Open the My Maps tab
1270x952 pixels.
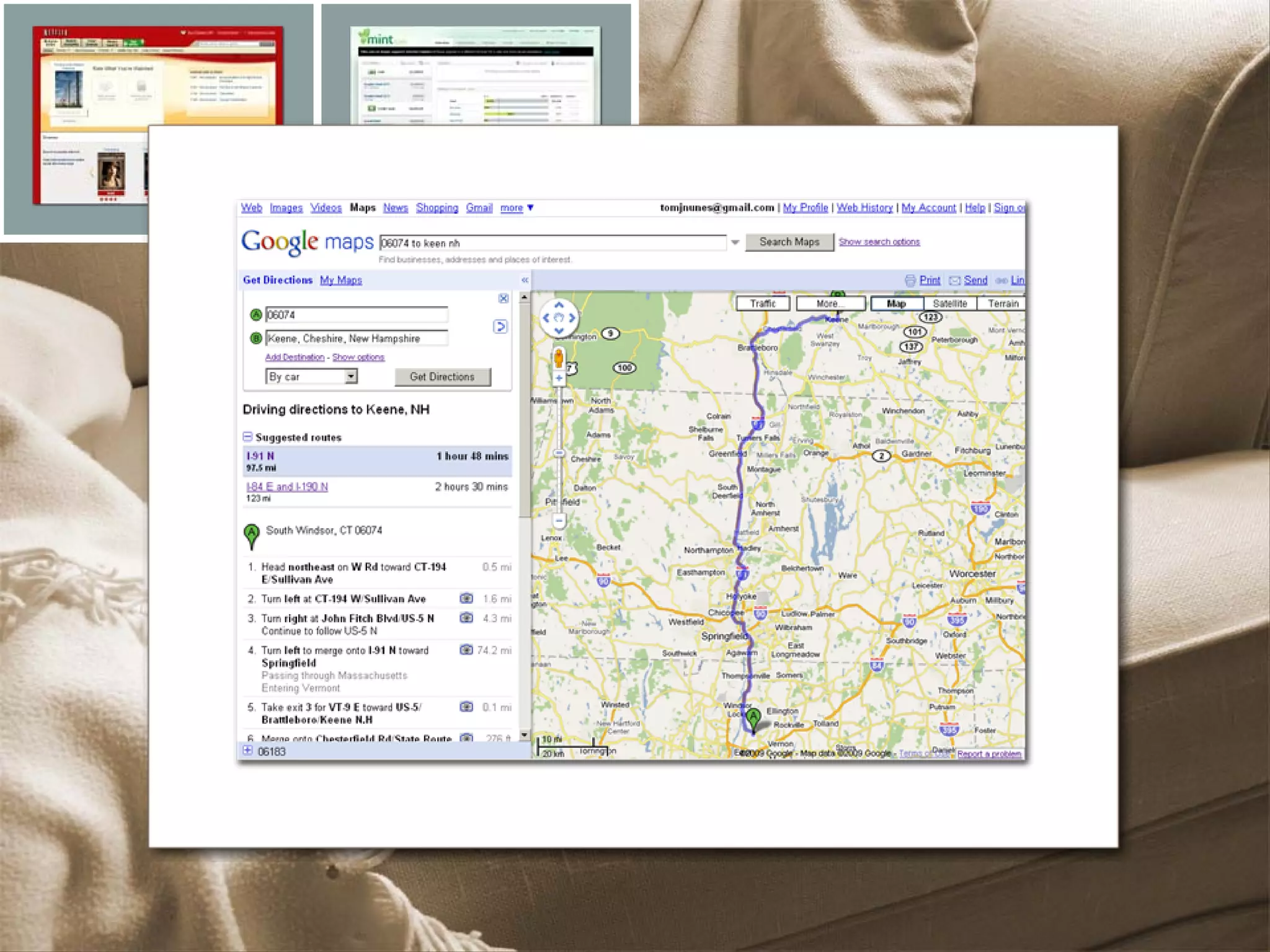[x=340, y=281]
